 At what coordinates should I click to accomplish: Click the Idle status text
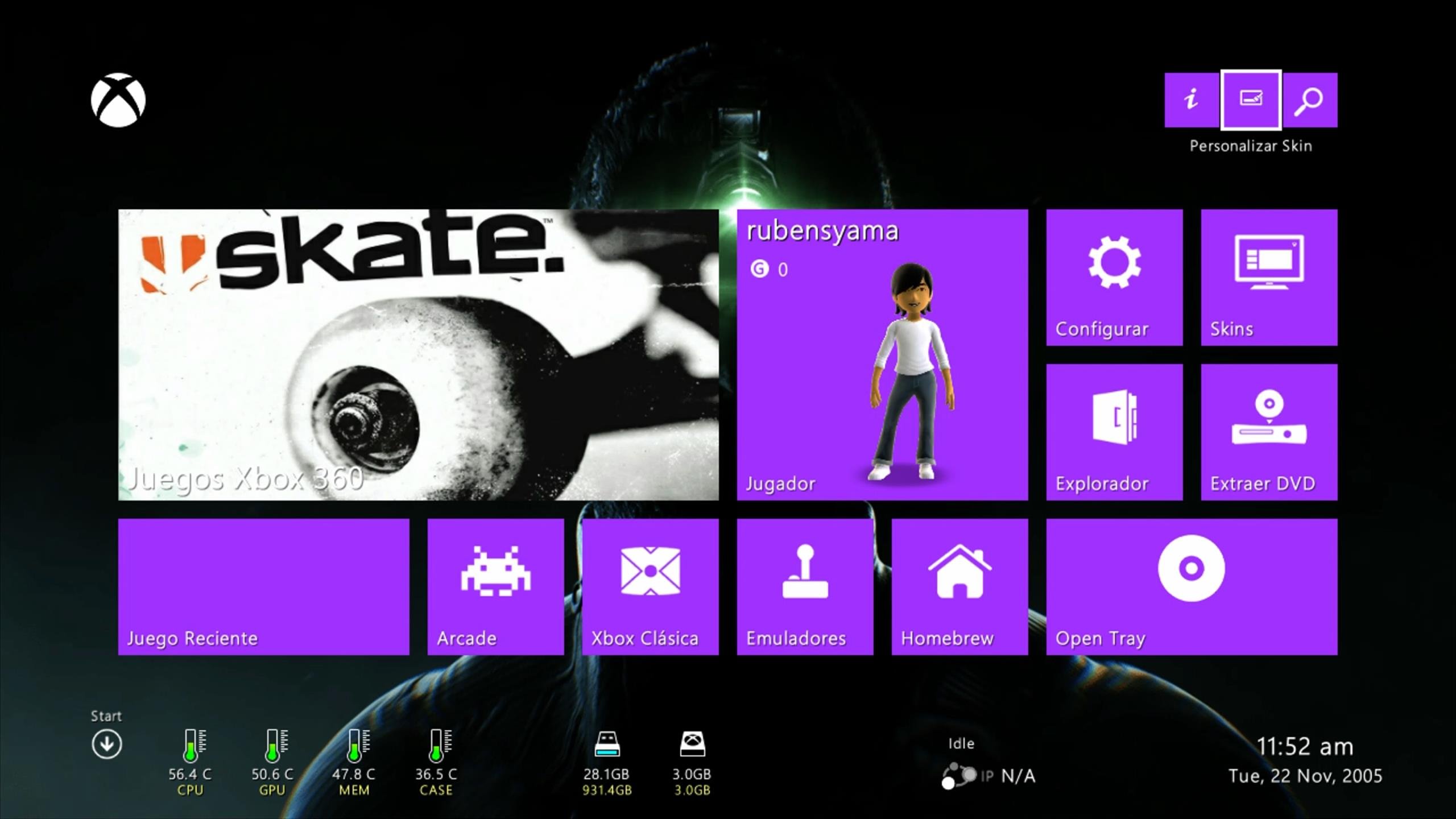click(x=961, y=743)
